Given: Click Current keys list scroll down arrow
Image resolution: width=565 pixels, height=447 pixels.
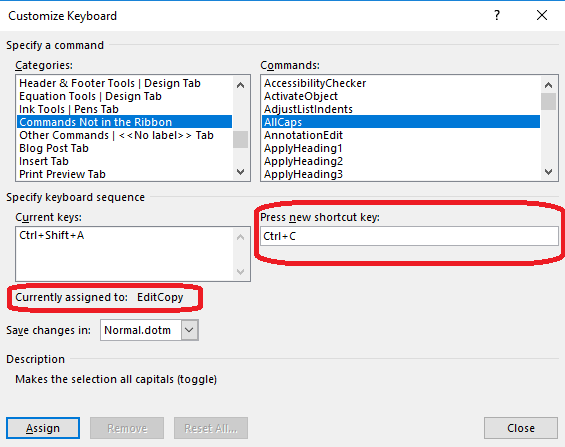Looking at the screenshot, I should click(240, 272).
